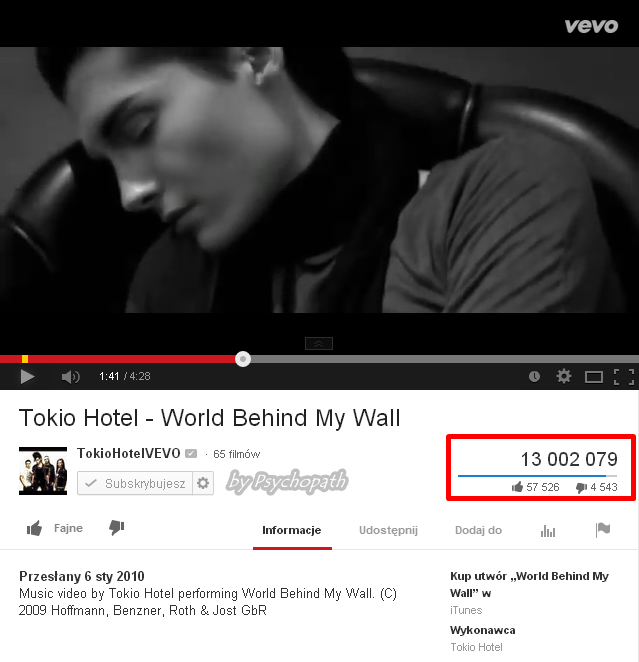This screenshot has width=639, height=662.
Task: Mute the video volume speaker icon
Action: pos(70,377)
